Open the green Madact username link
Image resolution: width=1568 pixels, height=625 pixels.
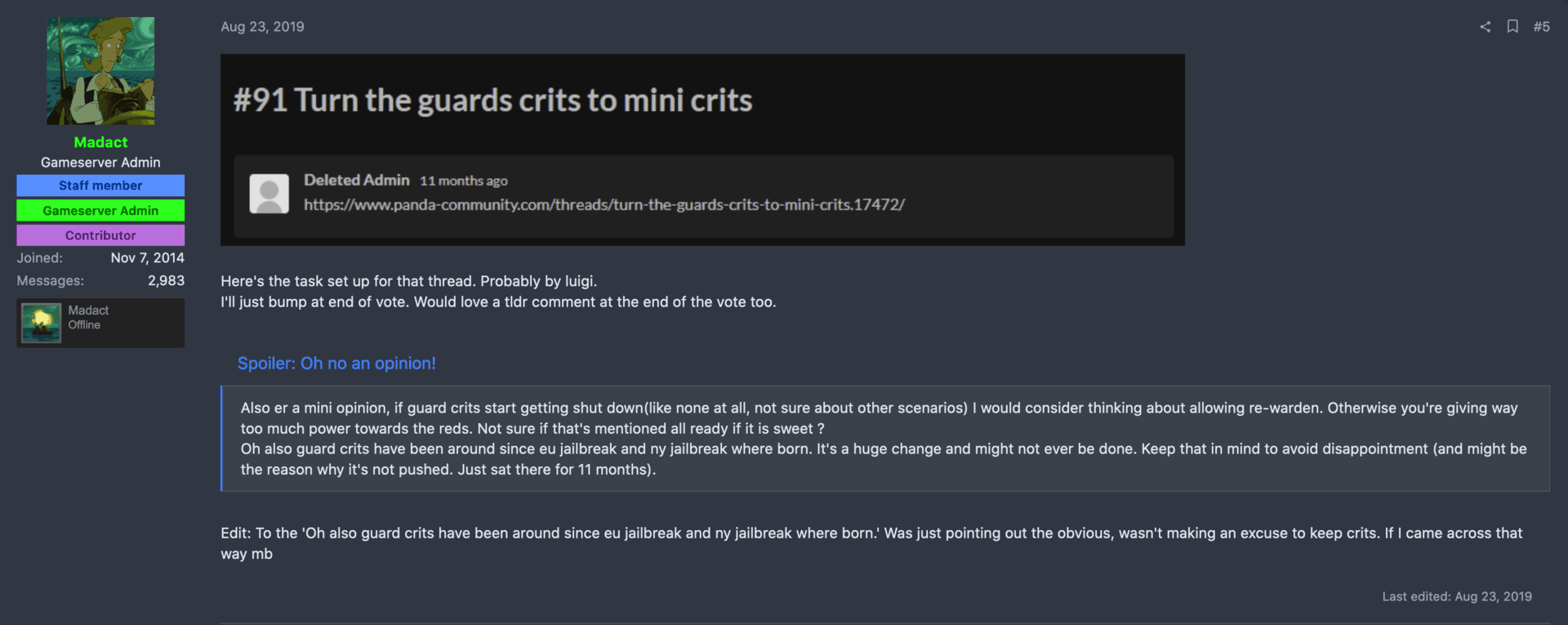100,142
